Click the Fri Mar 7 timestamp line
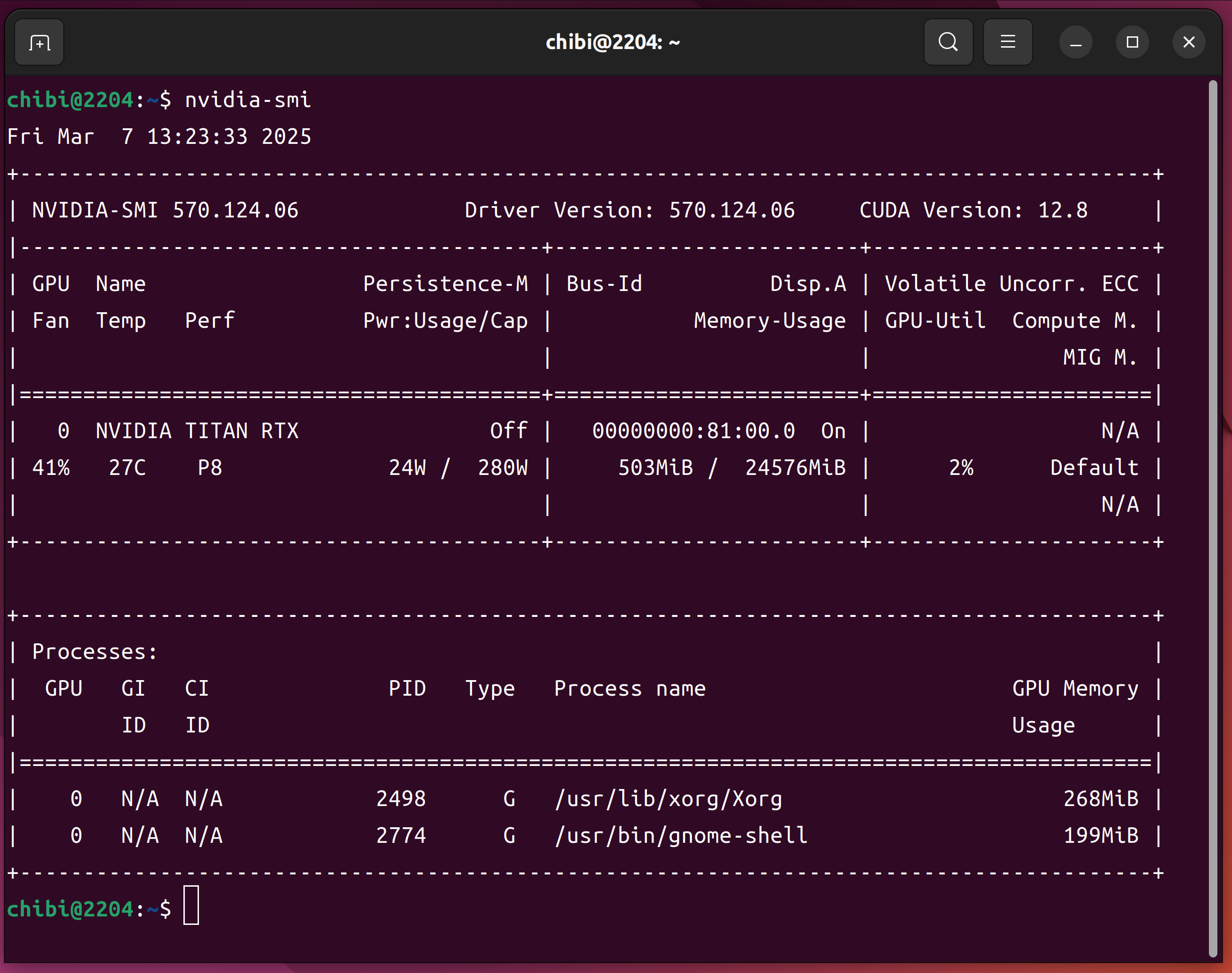This screenshot has height=973, width=1232. click(159, 137)
